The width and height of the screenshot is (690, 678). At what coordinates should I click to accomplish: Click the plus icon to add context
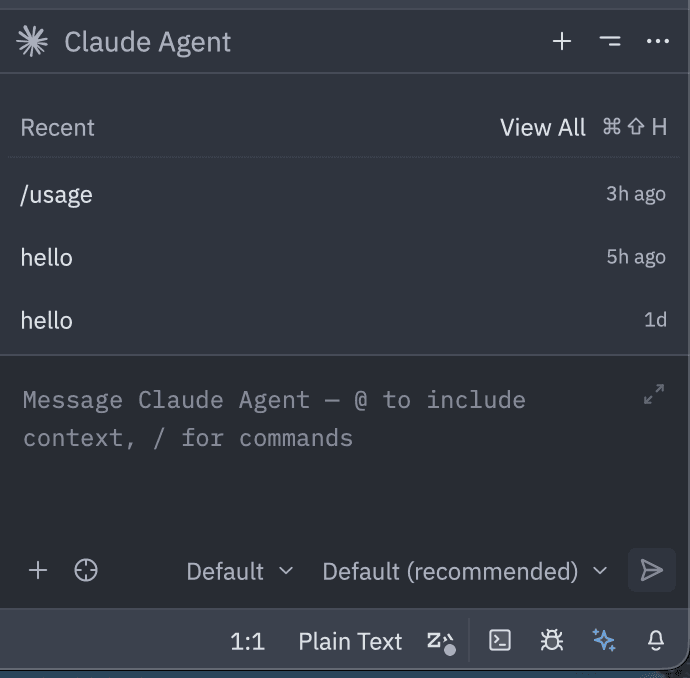pos(38,571)
